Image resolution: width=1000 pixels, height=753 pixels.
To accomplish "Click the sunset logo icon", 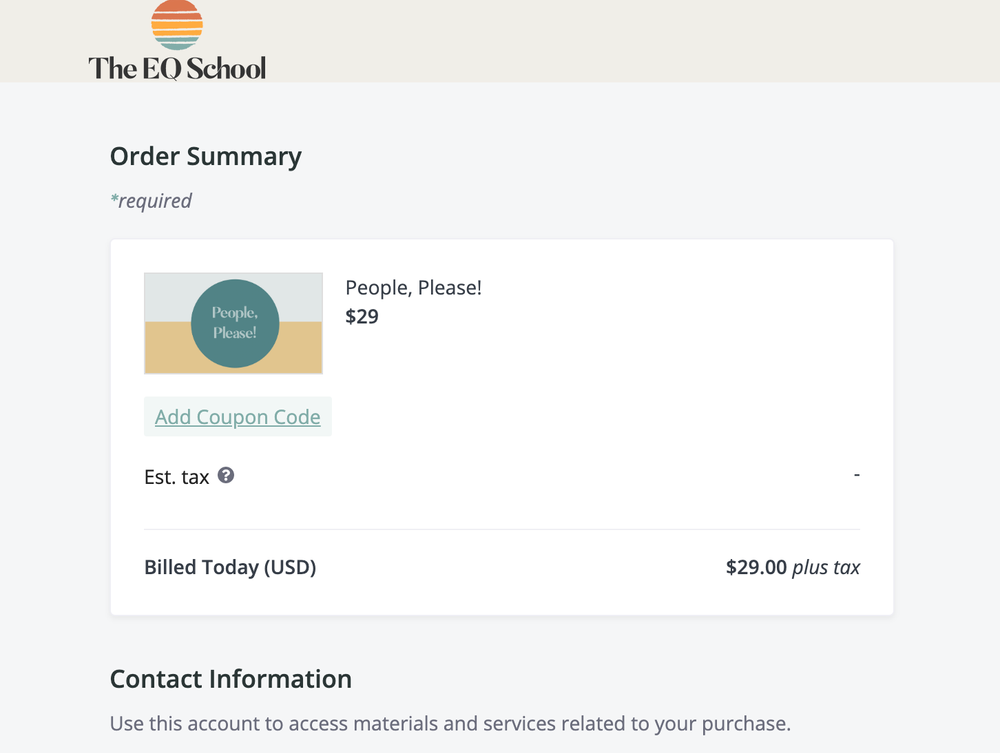I will [x=177, y=25].
